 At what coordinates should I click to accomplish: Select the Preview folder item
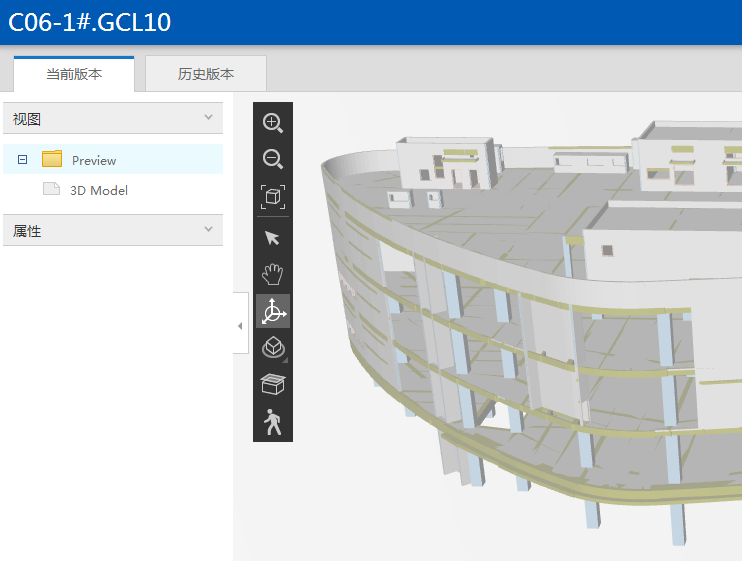[93, 160]
